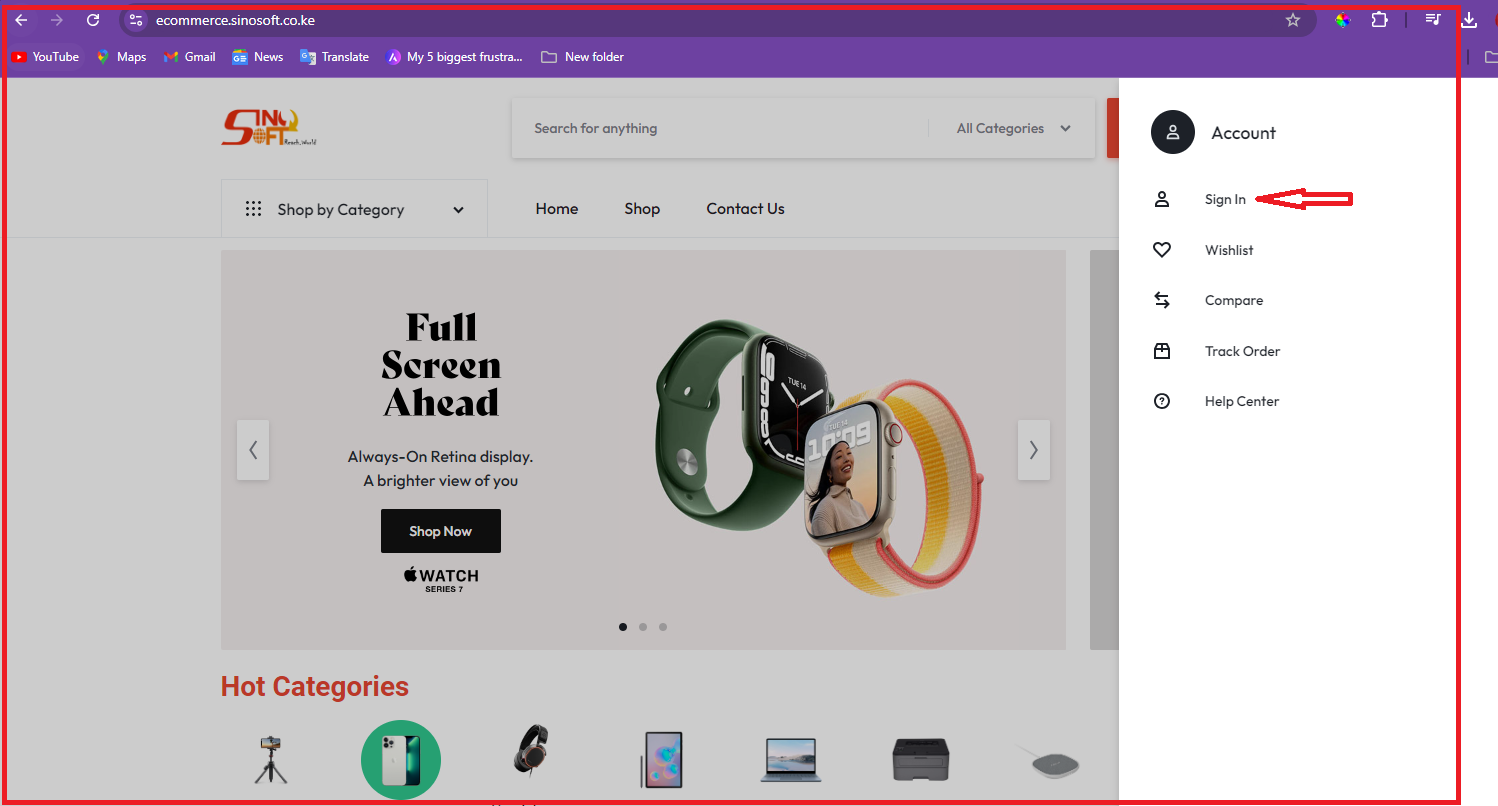The width and height of the screenshot is (1498, 806).
Task: Go to next slide in carousel
Action: coord(1033,450)
